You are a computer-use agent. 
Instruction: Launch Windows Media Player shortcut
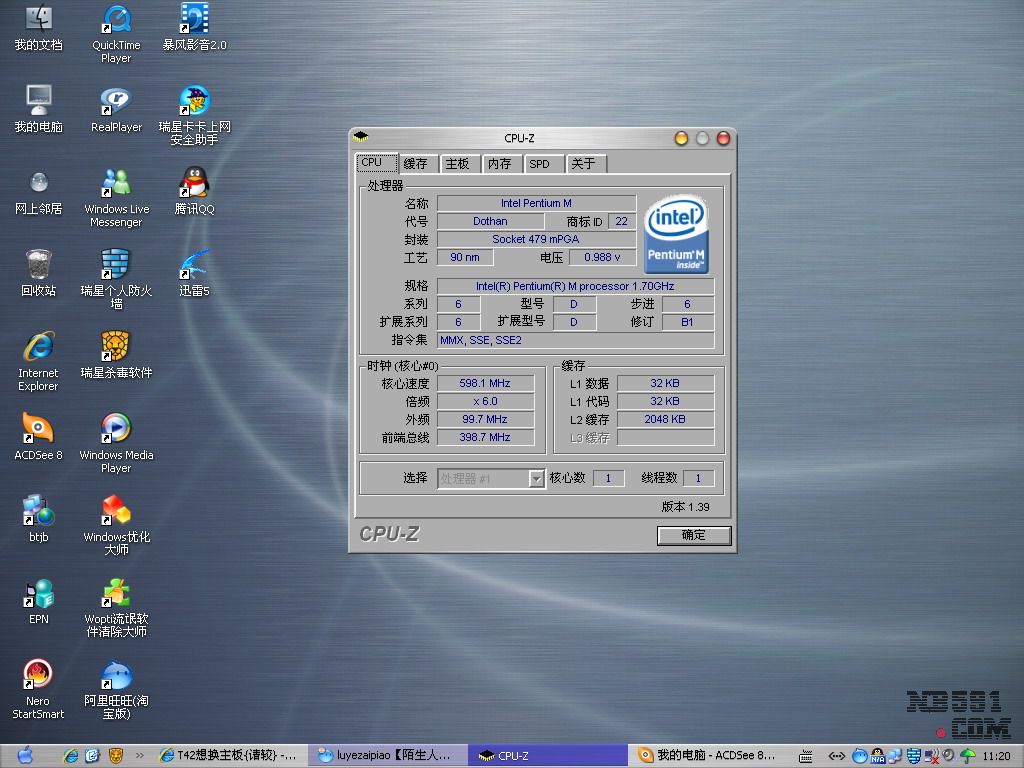coord(116,430)
